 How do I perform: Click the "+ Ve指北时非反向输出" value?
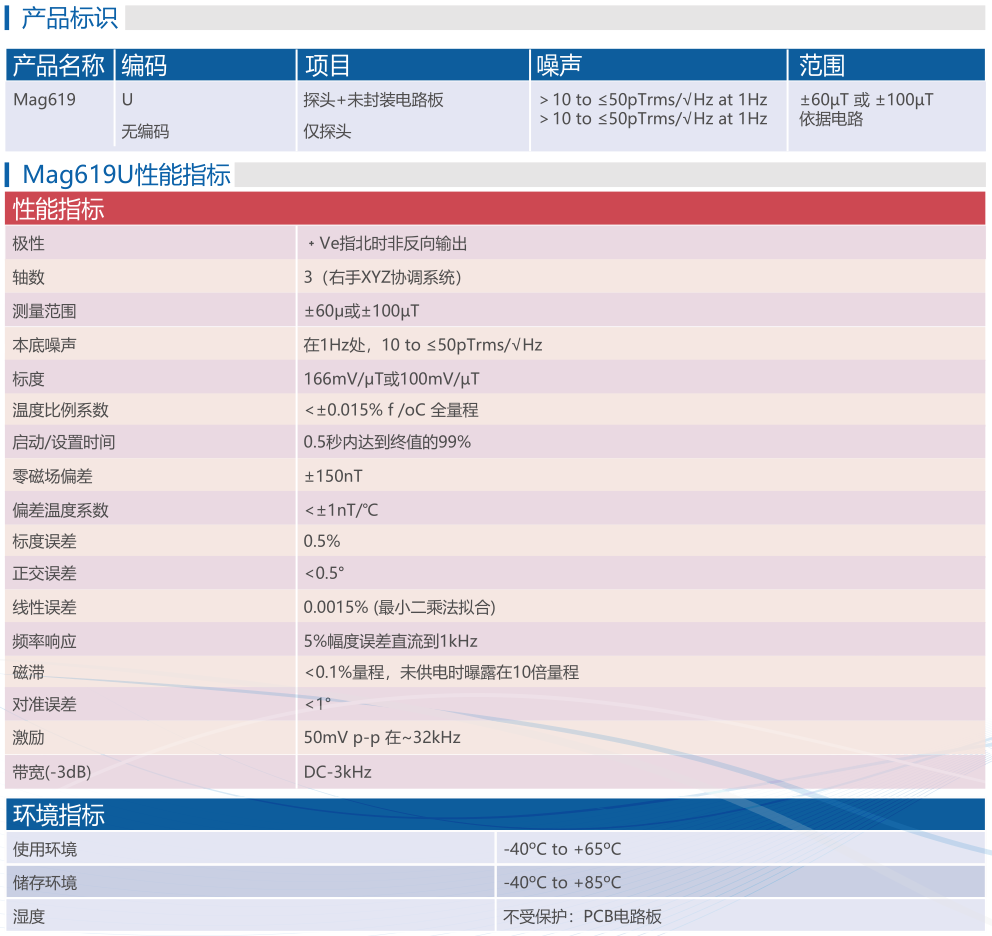387,244
